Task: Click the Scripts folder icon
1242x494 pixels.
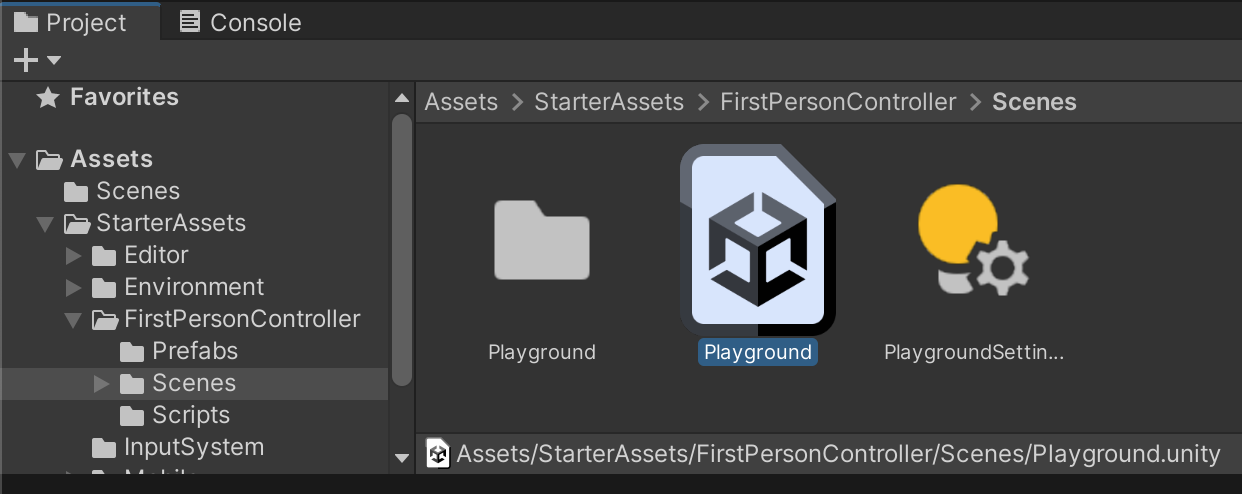Action: [x=132, y=415]
